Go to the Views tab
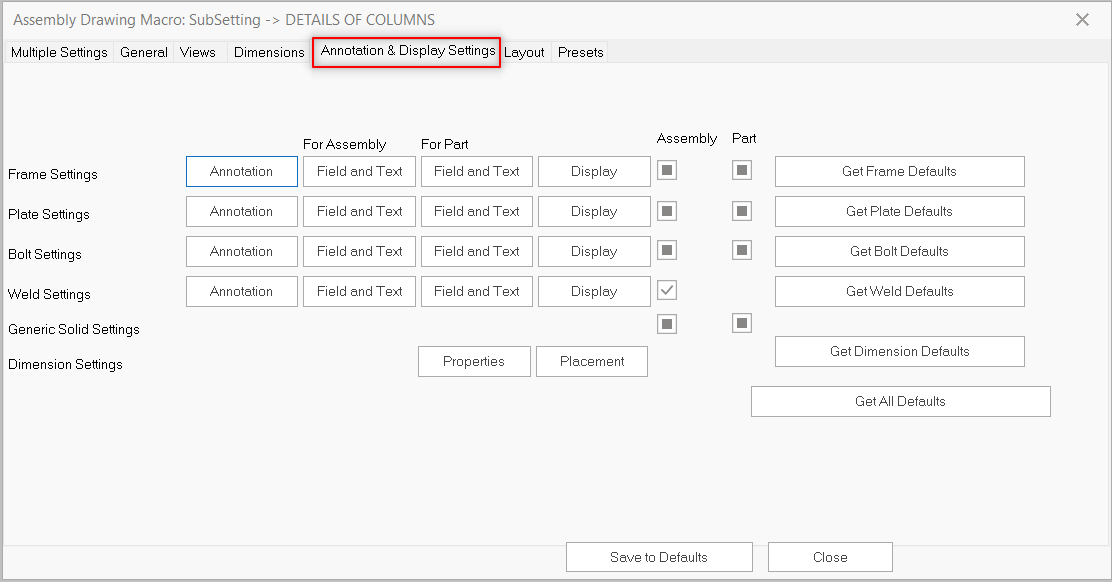The height and width of the screenshot is (582, 1112). [x=198, y=52]
